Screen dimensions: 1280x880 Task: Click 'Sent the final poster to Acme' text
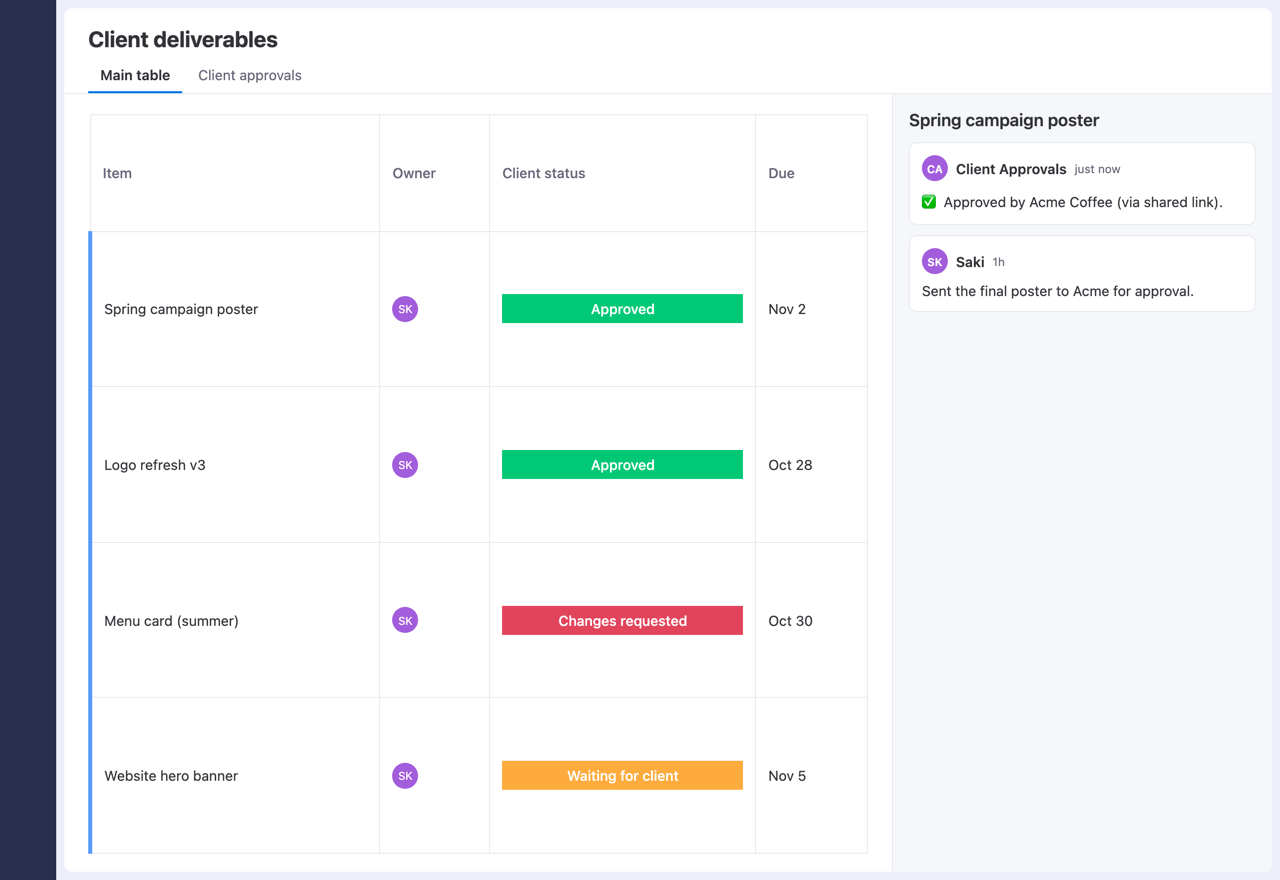[x=1058, y=292]
